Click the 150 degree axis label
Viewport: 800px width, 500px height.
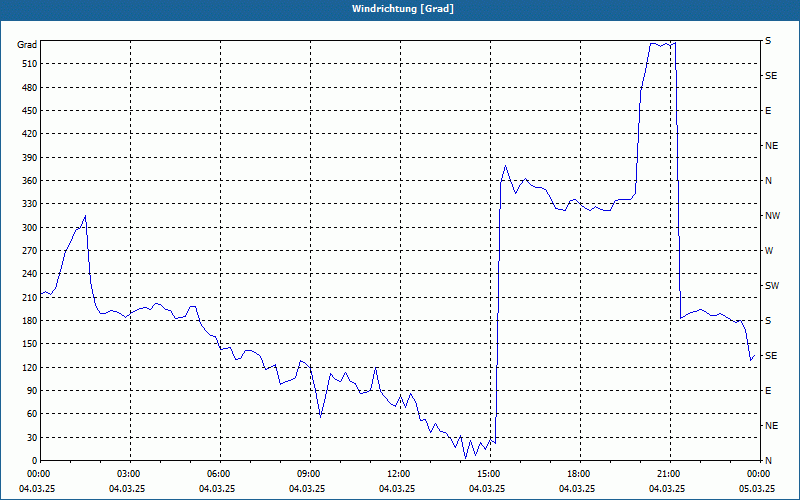(30, 344)
